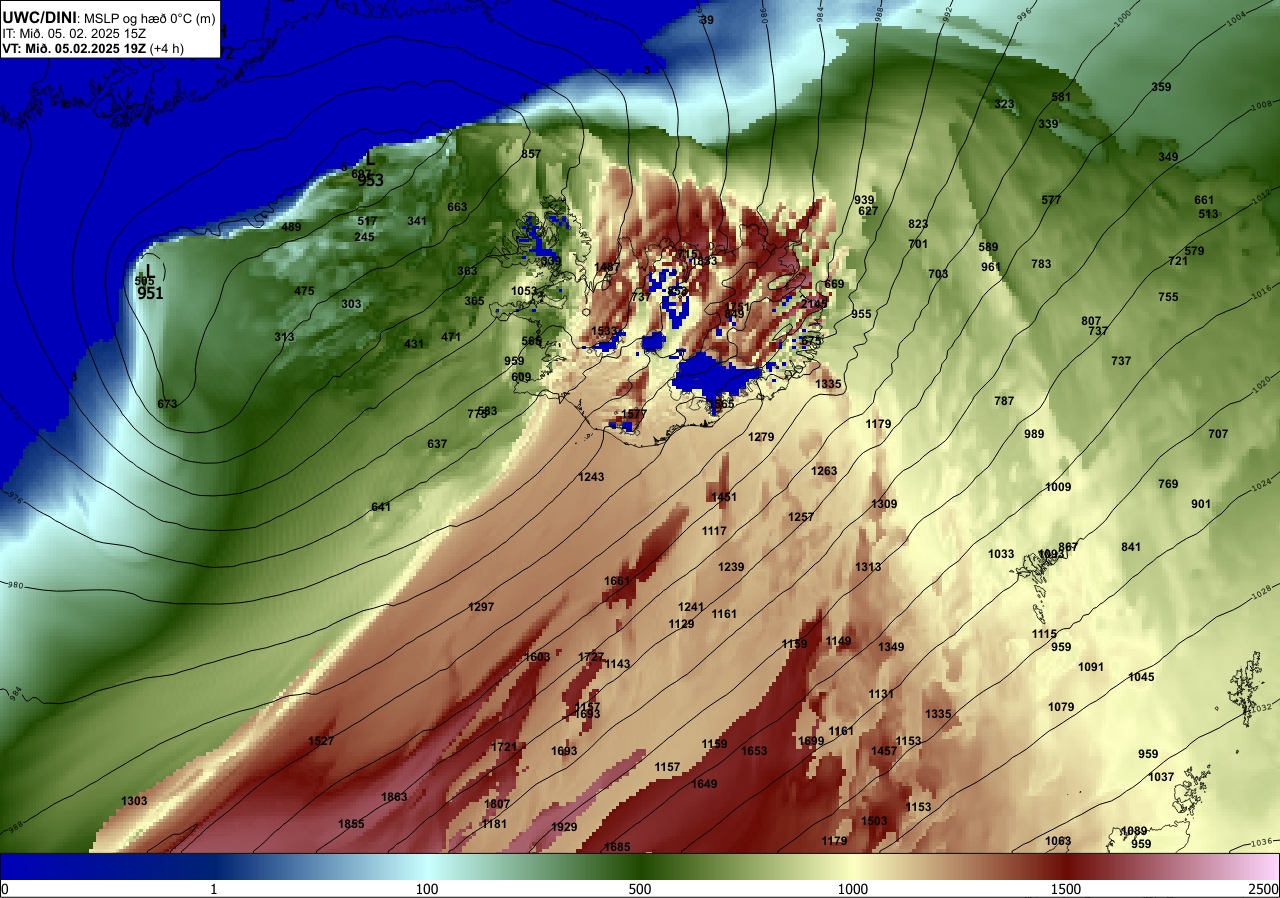The width and height of the screenshot is (1280, 898).
Task: Click the height value 1309
Action: (x=884, y=504)
